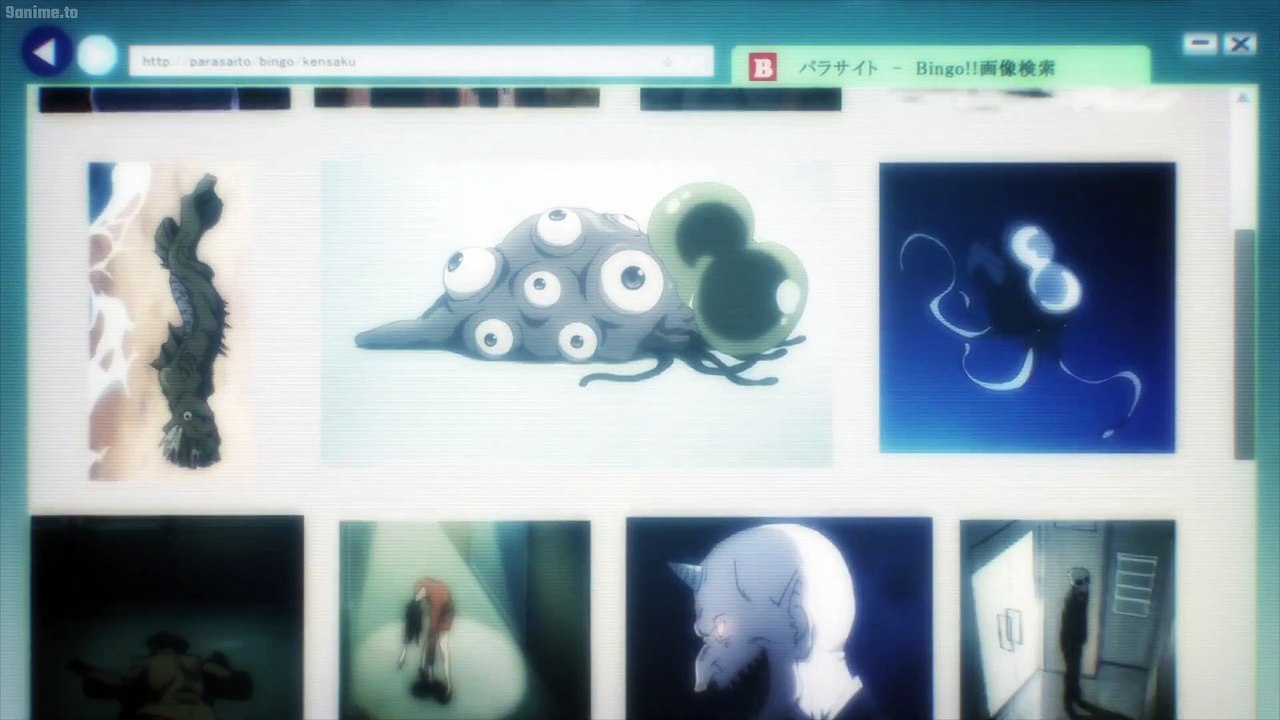Open the dark fallen figure image
Viewport: 1280px width, 720px height.
[167, 617]
